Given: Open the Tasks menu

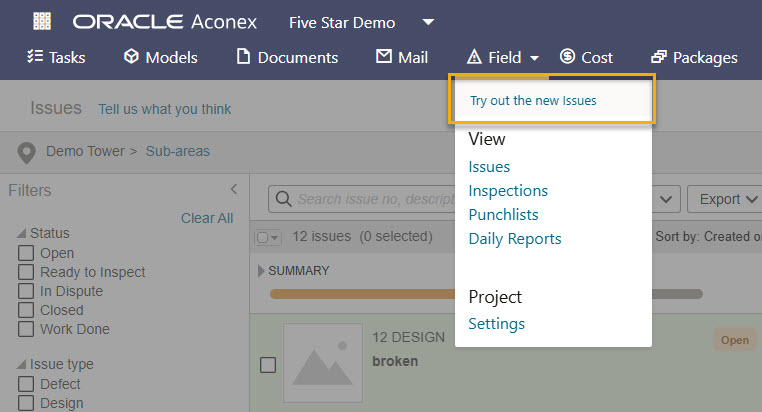Looking at the screenshot, I should (x=56, y=57).
